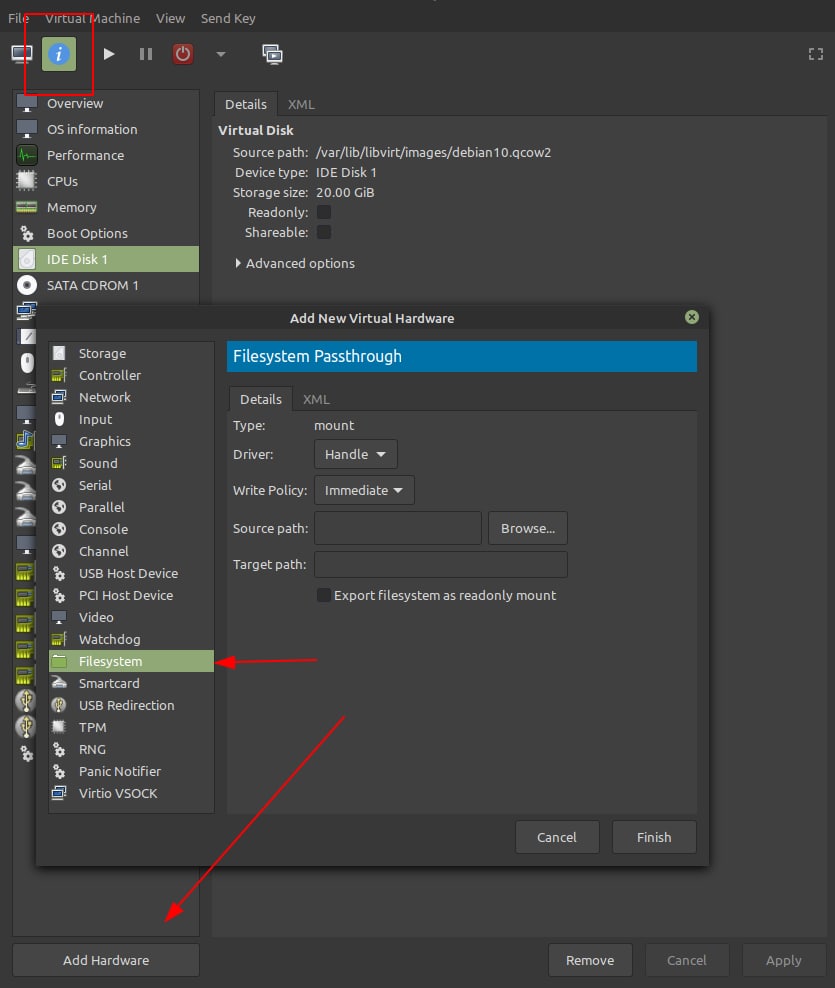The width and height of the screenshot is (835, 988).
Task: Click the Target path input field
Action: tap(441, 565)
